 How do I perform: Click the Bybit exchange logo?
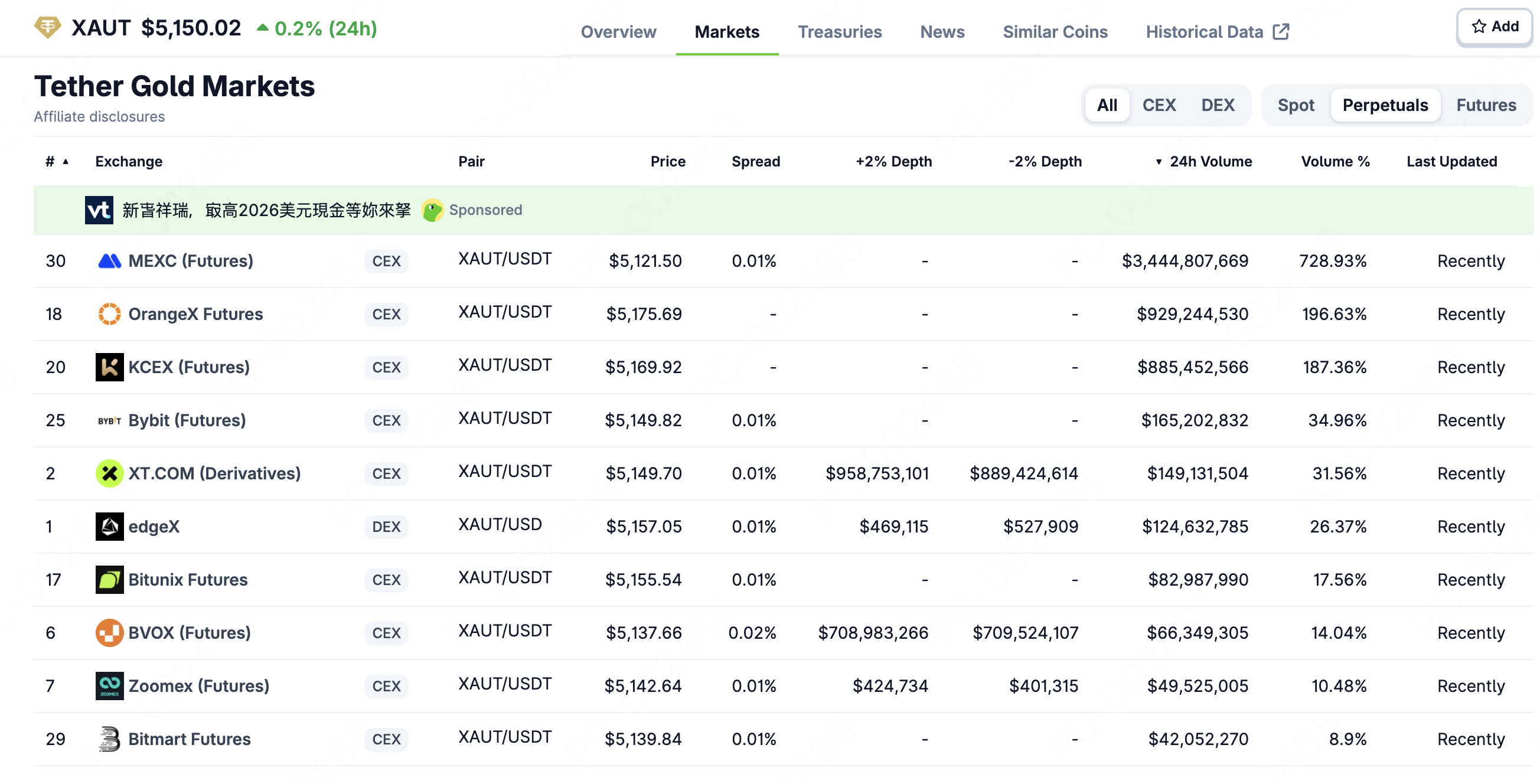pos(108,420)
